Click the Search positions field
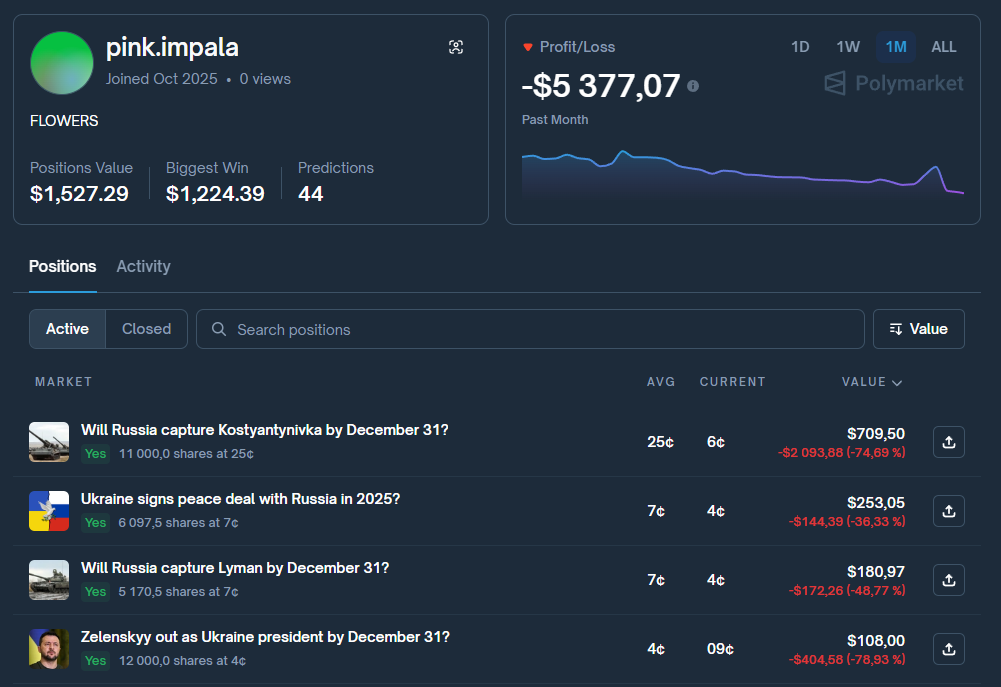 (530, 329)
